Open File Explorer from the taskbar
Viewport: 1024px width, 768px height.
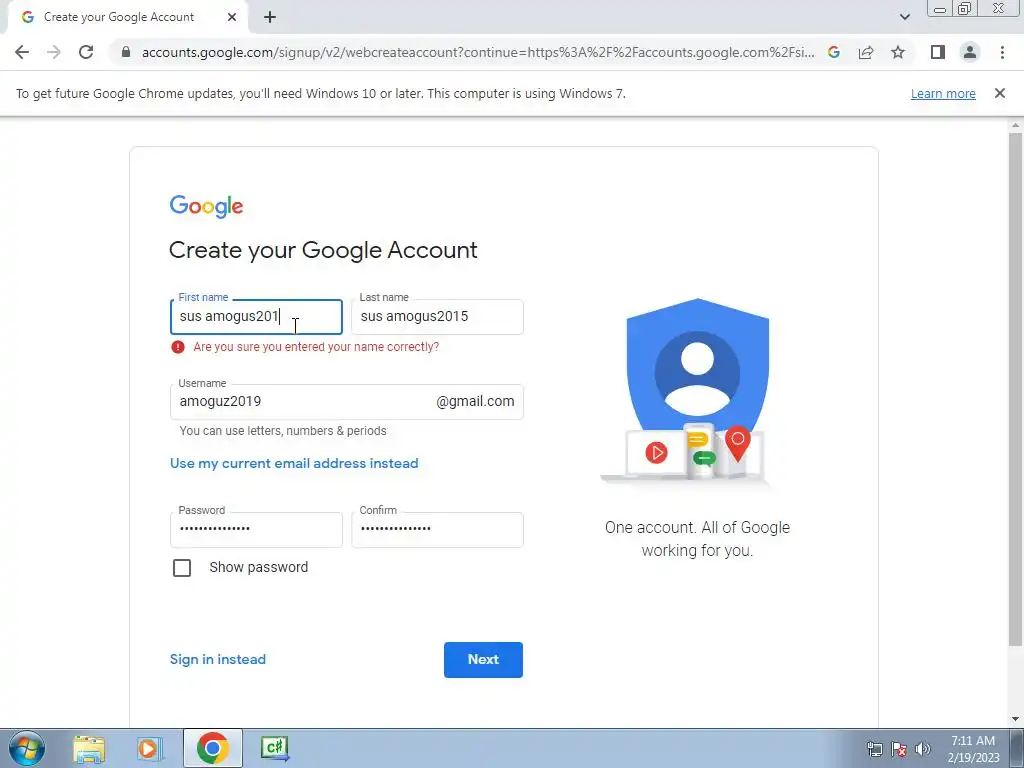[89, 748]
